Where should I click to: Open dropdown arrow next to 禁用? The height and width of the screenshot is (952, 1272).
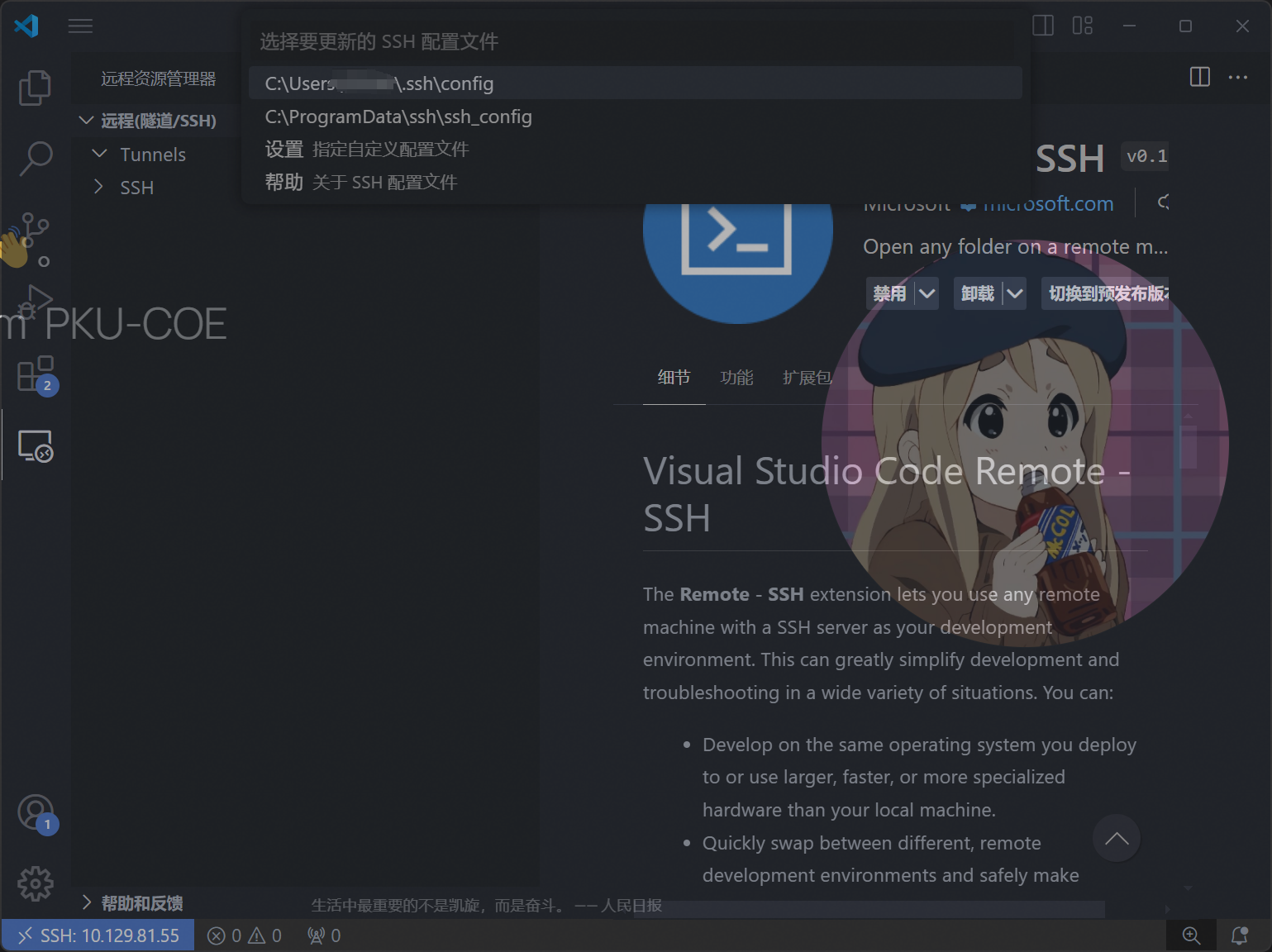coord(927,293)
